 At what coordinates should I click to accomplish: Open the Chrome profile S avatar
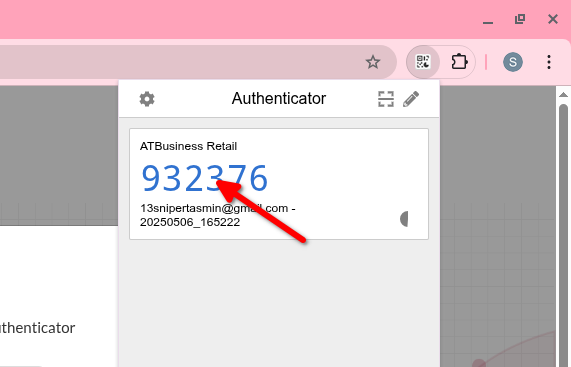(x=513, y=62)
